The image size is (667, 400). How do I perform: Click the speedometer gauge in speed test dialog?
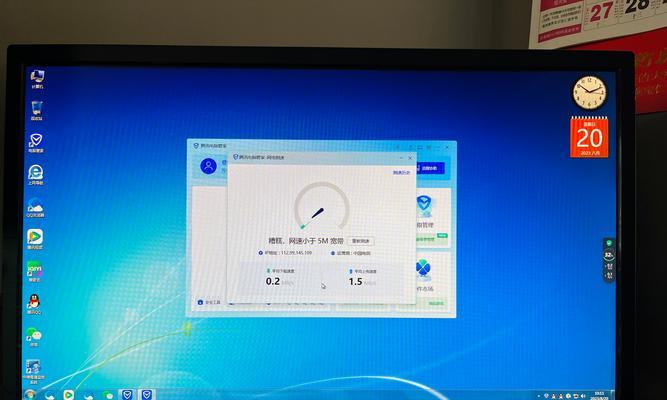(322, 206)
